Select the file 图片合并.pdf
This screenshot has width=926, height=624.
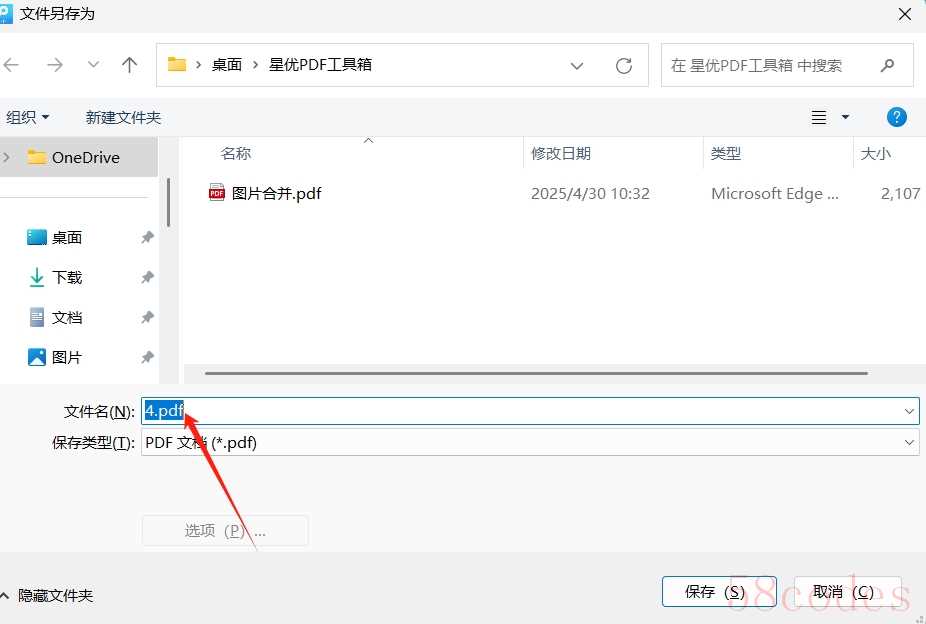[x=276, y=194]
